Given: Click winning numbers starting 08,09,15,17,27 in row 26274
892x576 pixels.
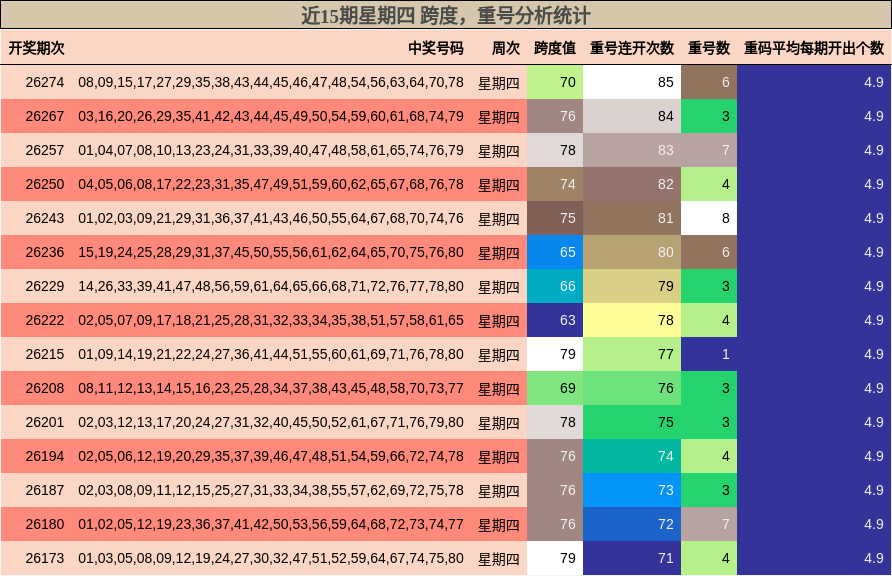Looking at the screenshot, I should tap(271, 82).
